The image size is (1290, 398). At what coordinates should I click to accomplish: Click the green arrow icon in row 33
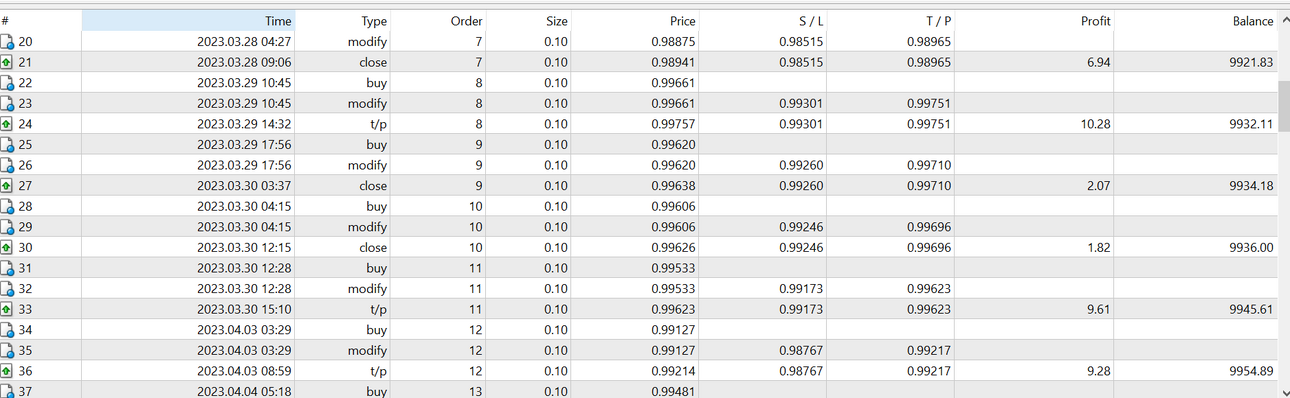[x=7, y=310]
